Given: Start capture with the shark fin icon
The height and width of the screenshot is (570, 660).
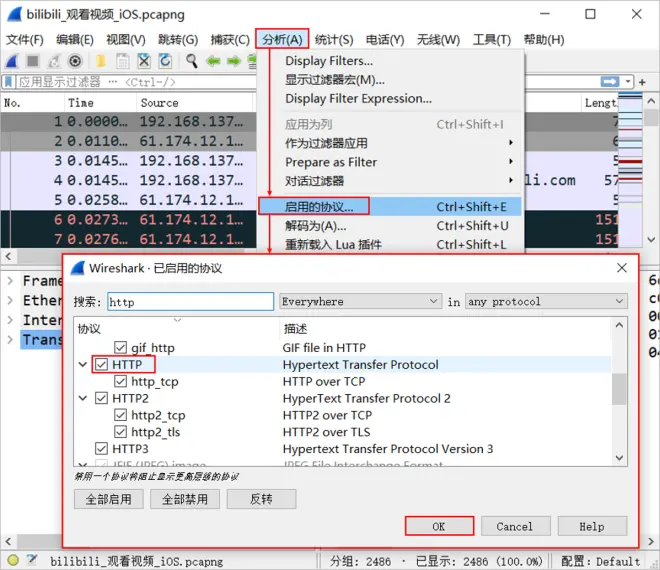Looking at the screenshot, I should click(12, 61).
